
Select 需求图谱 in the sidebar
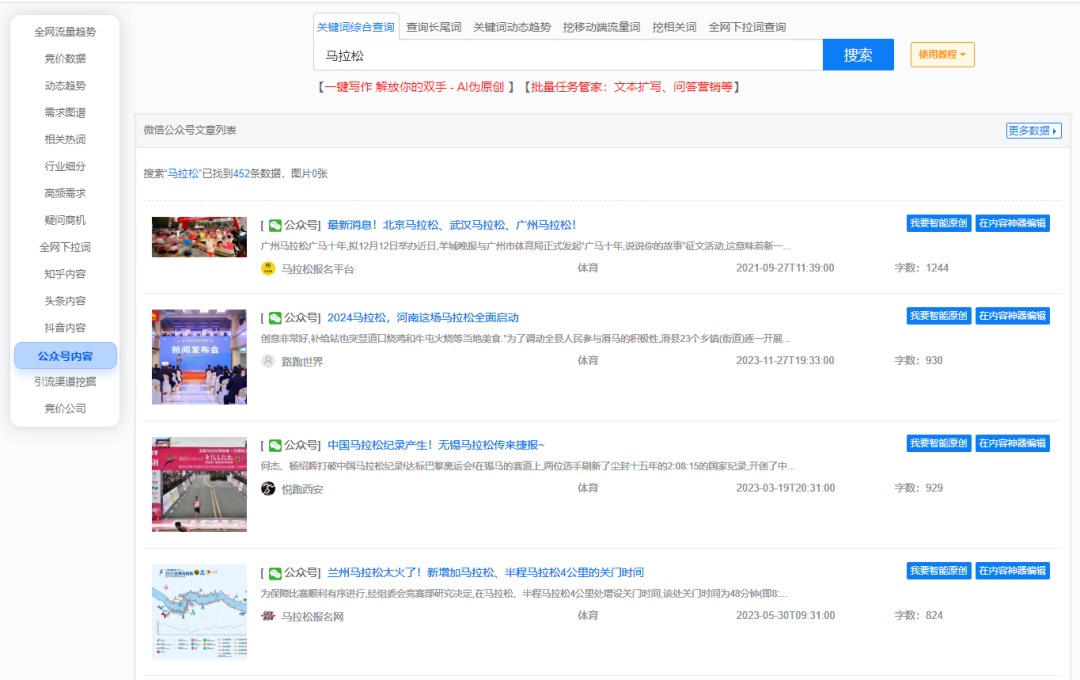[x=65, y=112]
